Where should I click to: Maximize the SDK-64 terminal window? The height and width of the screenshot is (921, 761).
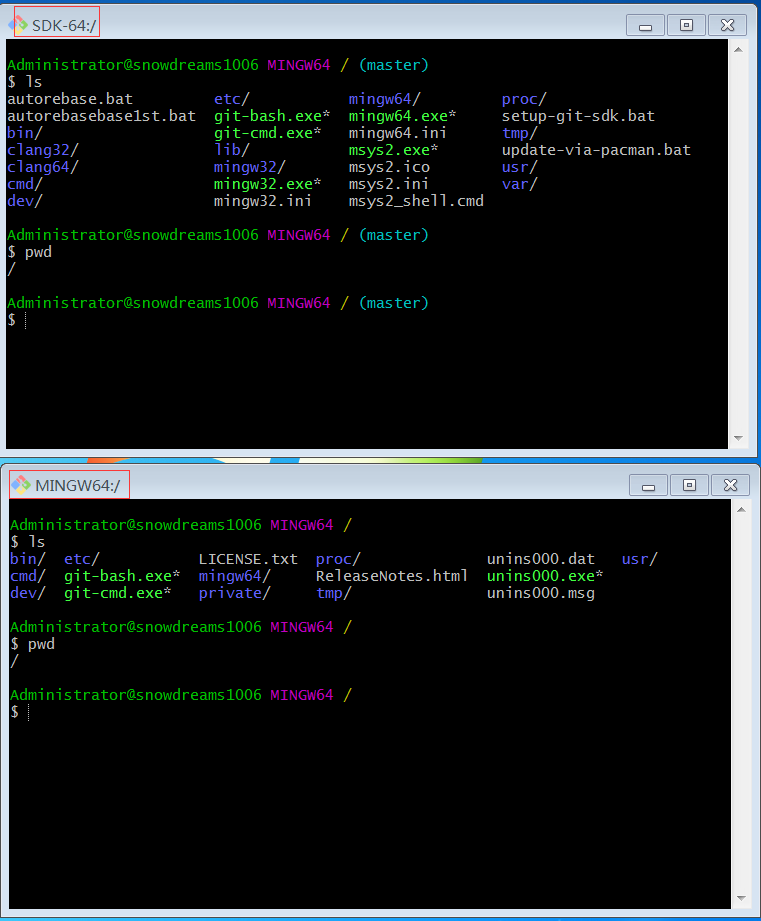(x=686, y=26)
